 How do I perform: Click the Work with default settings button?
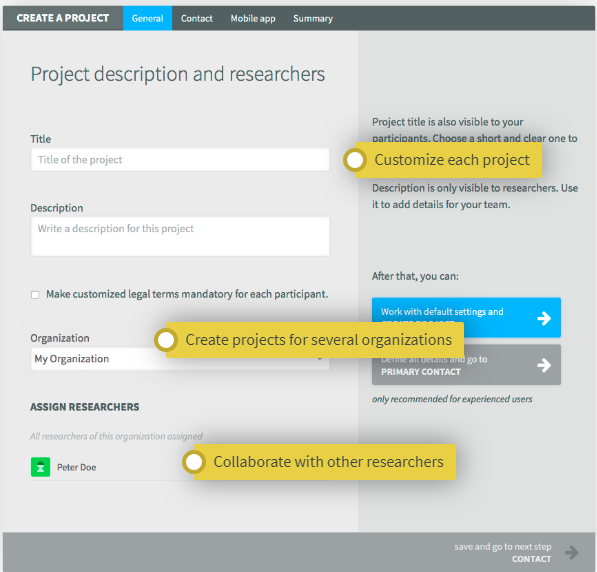pyautogui.click(x=466, y=318)
